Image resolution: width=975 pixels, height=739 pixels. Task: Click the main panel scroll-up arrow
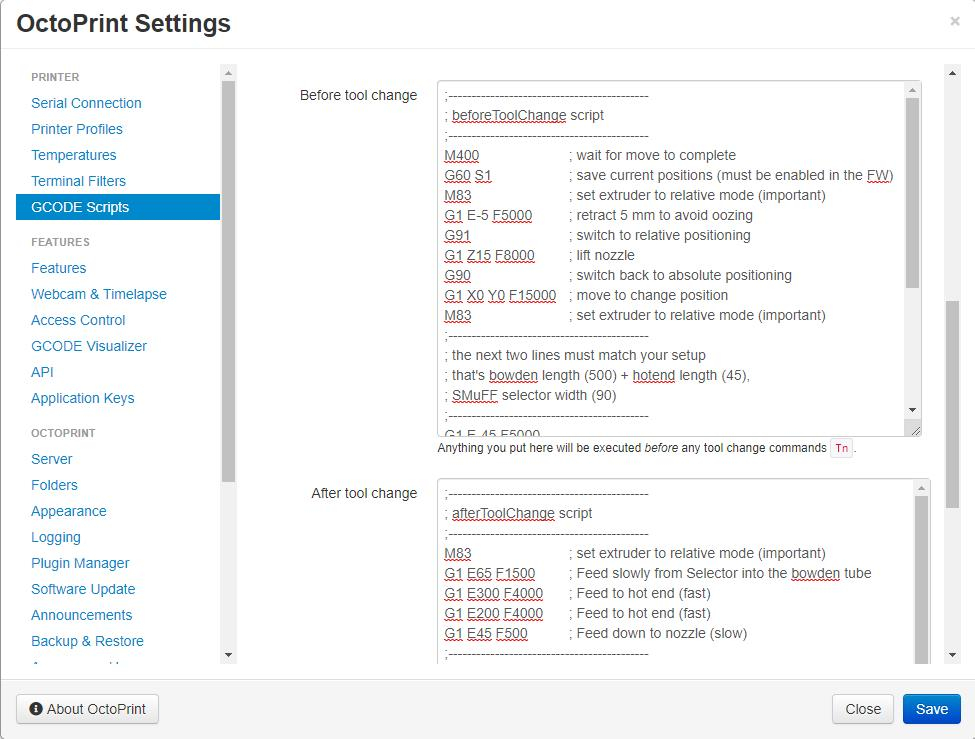[x=952, y=73]
